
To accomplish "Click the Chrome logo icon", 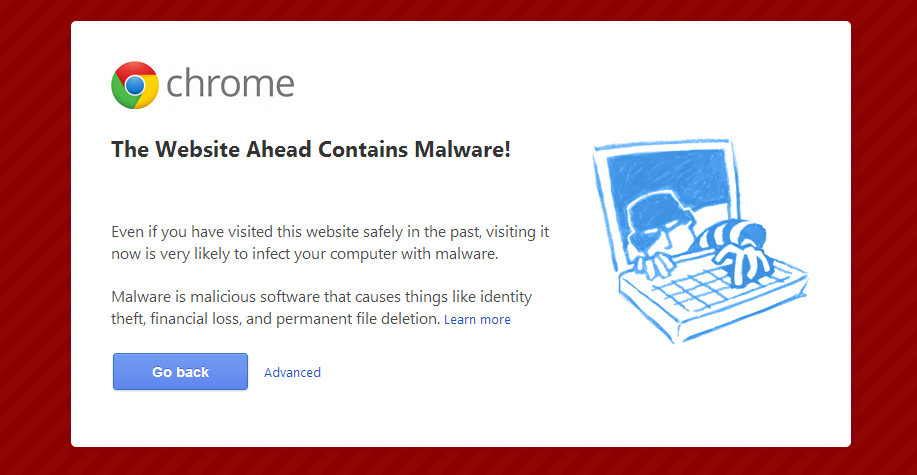I will click(x=135, y=85).
